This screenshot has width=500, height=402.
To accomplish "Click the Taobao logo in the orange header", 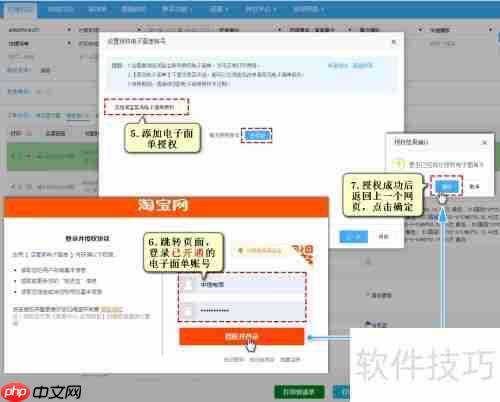I will click(x=163, y=206).
